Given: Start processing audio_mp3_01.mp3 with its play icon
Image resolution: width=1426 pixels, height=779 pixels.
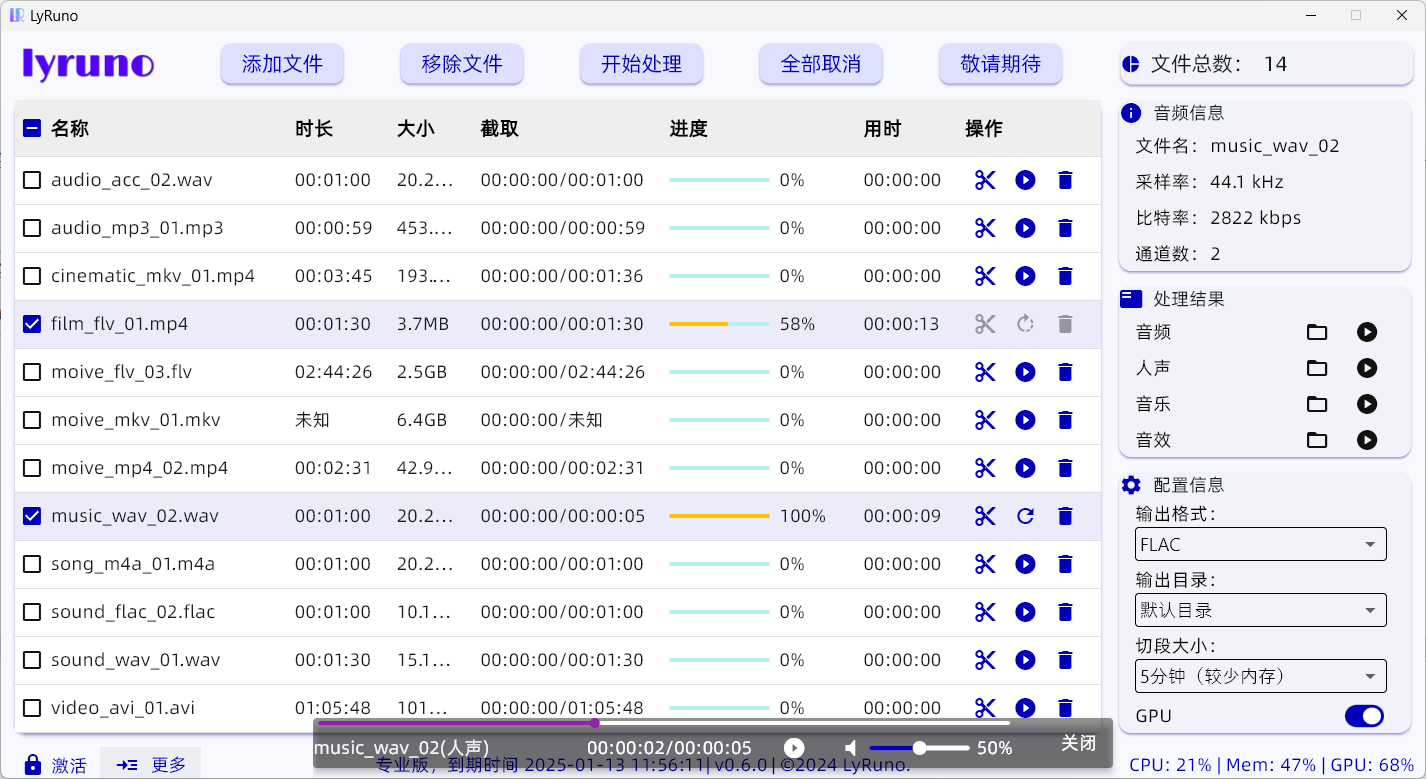Looking at the screenshot, I should 1025,228.
